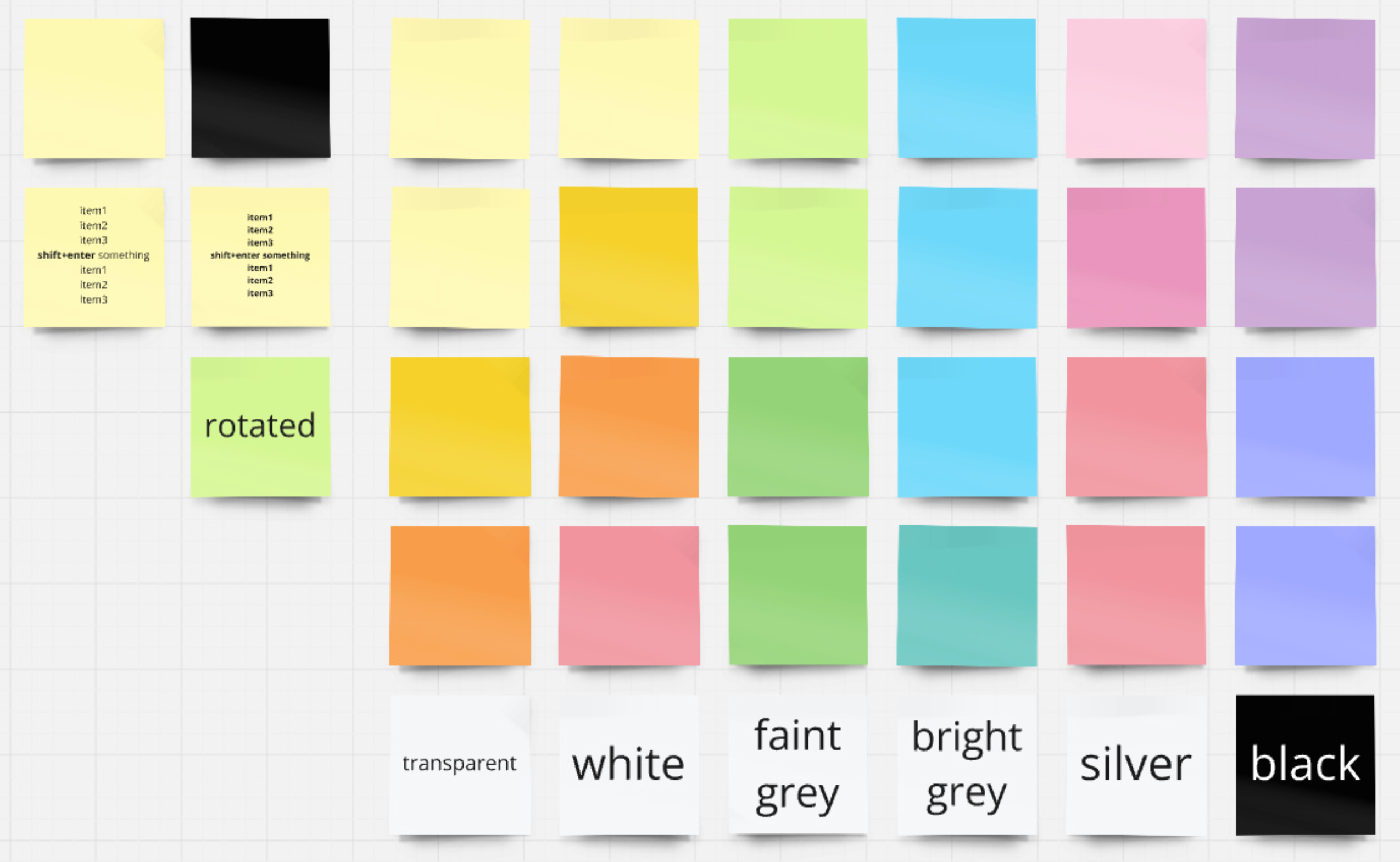Click the dark yellow note beside "rotated"

pyautogui.click(x=459, y=426)
